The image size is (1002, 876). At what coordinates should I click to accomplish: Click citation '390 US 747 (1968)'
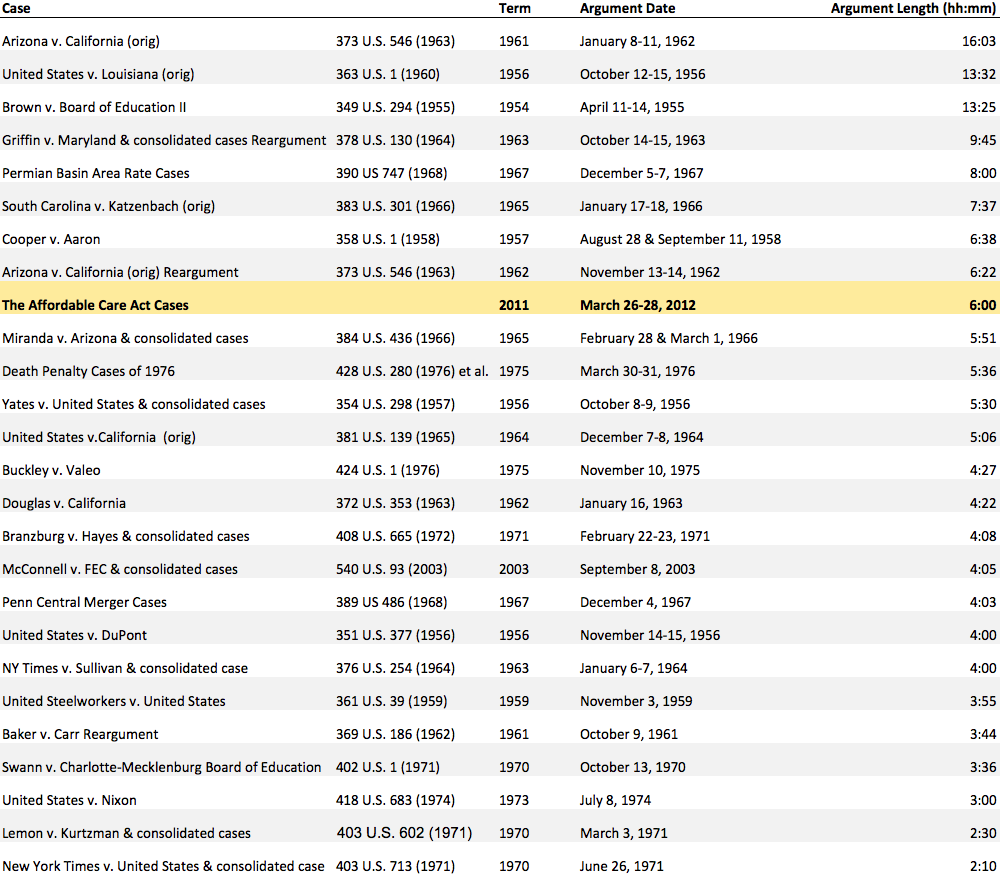[392, 173]
